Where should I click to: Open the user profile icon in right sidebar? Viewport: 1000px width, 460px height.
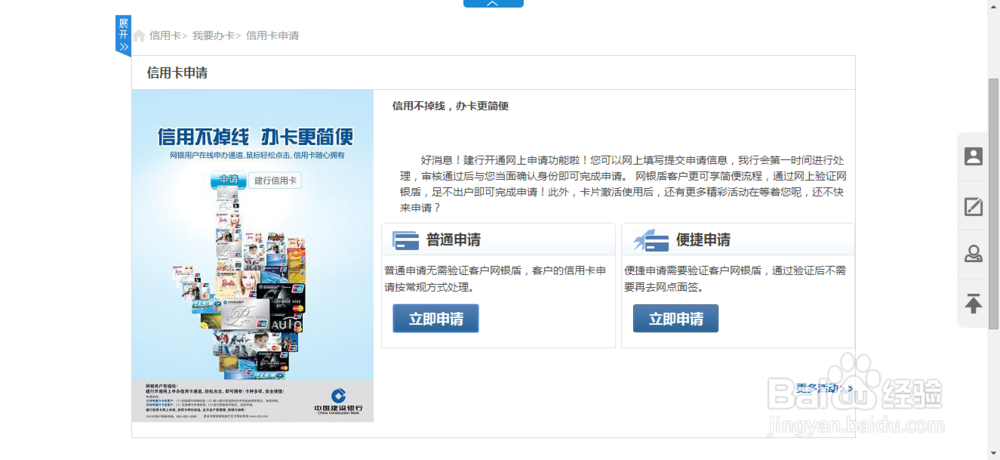click(973, 156)
